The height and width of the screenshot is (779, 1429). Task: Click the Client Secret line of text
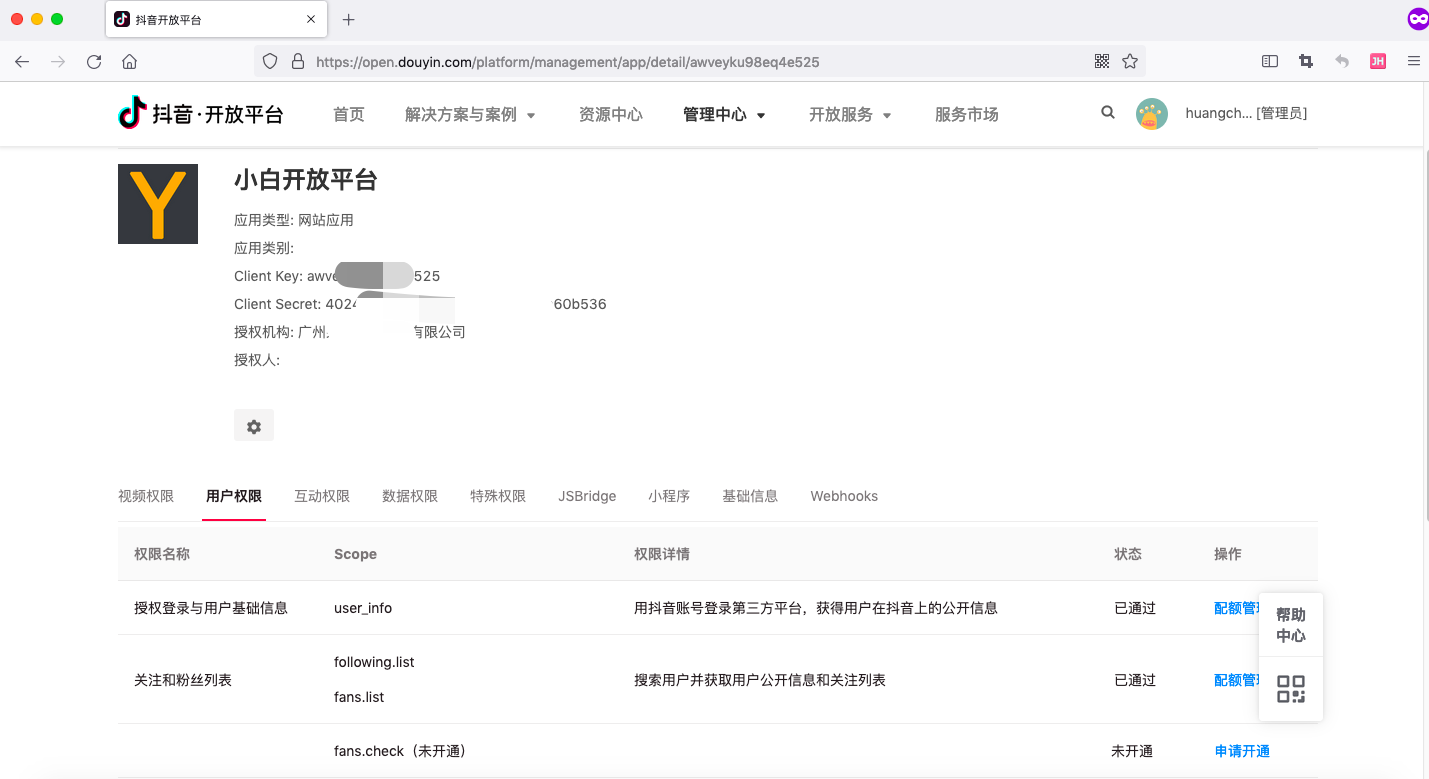coord(420,304)
